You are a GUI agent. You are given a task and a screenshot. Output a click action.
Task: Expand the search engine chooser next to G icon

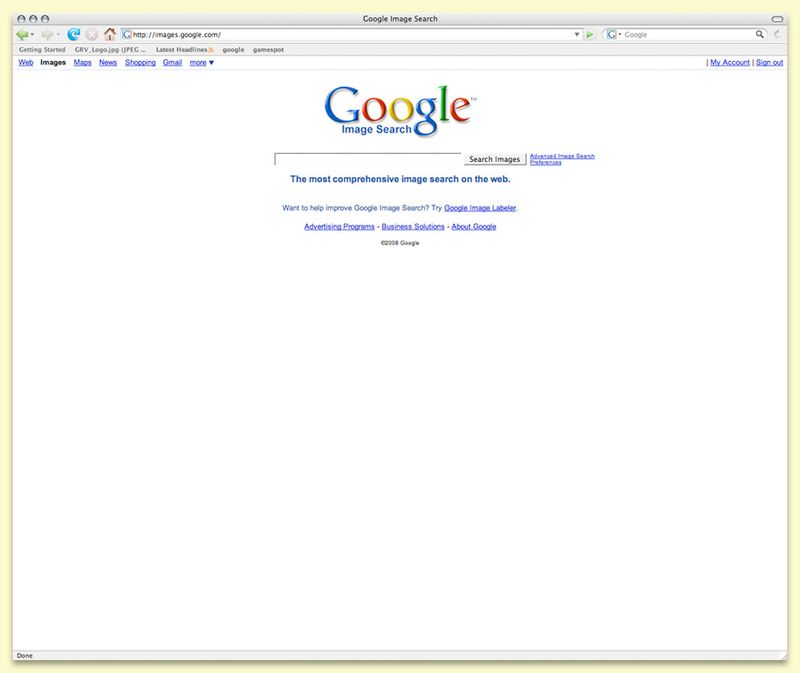620,35
